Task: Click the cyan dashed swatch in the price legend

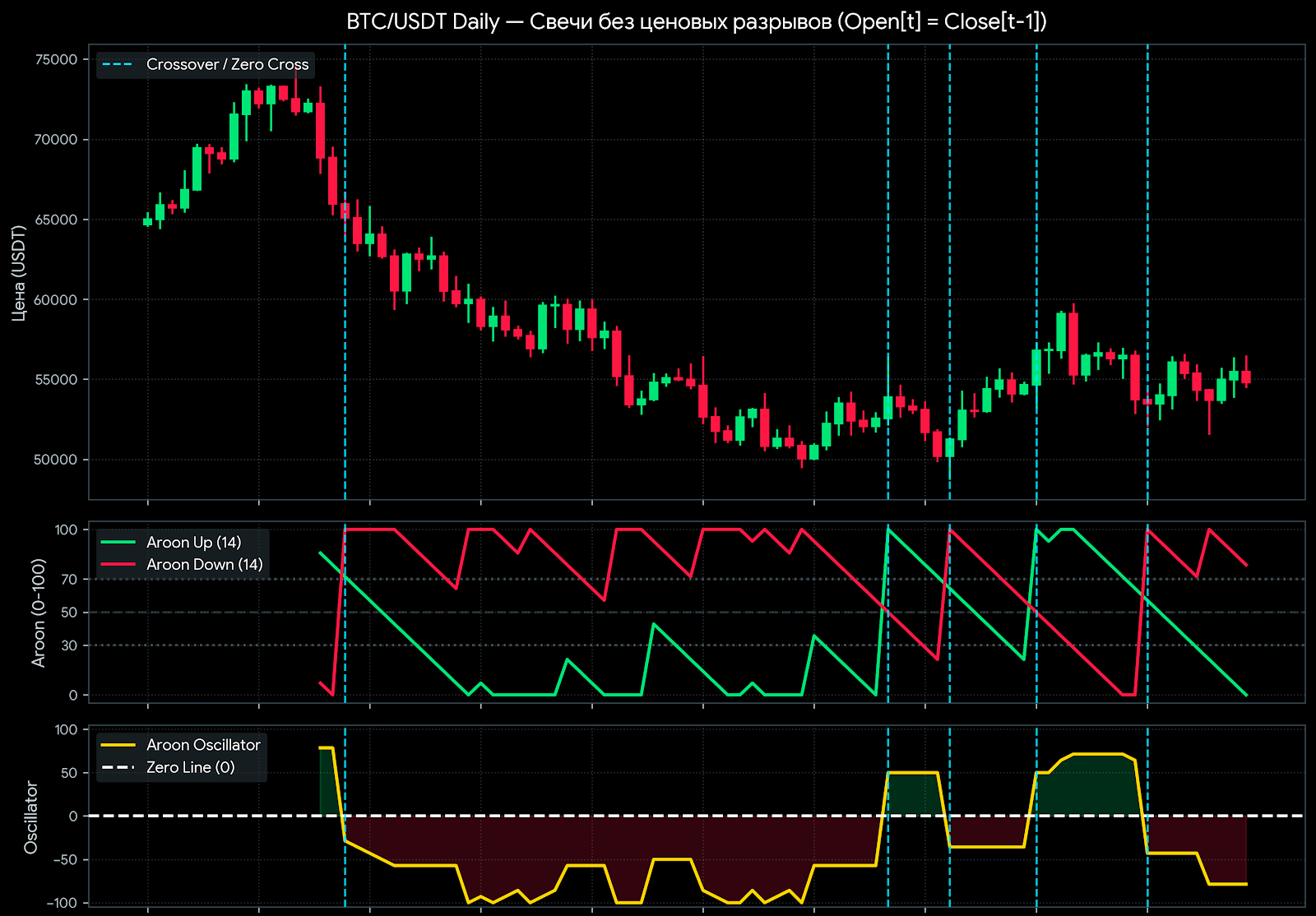Action: (x=118, y=64)
